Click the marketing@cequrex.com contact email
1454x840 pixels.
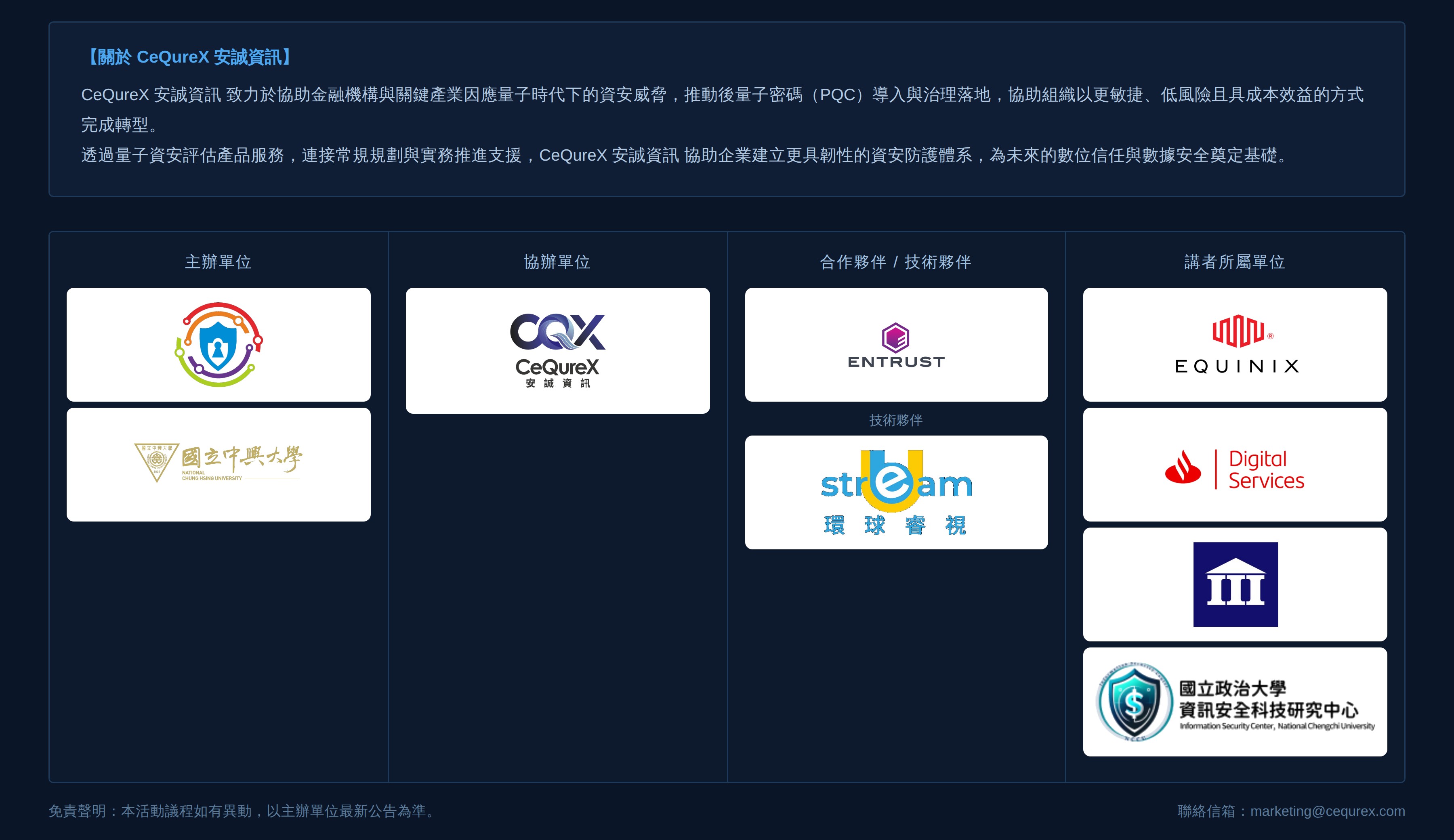(x=1327, y=811)
